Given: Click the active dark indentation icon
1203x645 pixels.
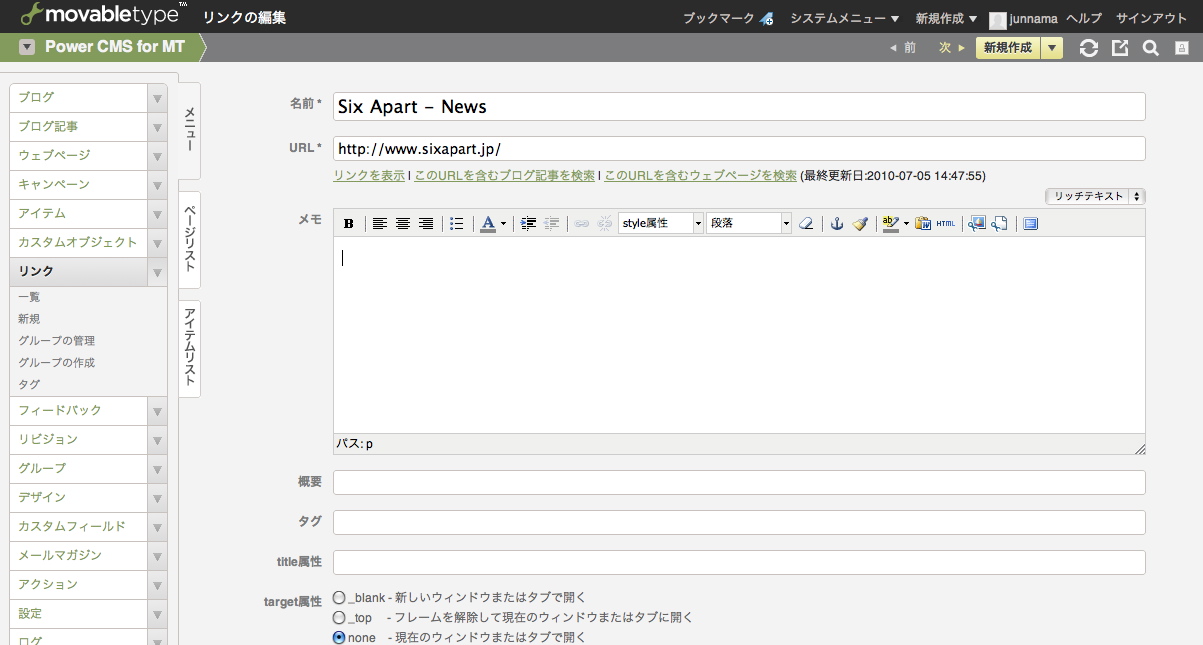Looking at the screenshot, I should point(529,223).
